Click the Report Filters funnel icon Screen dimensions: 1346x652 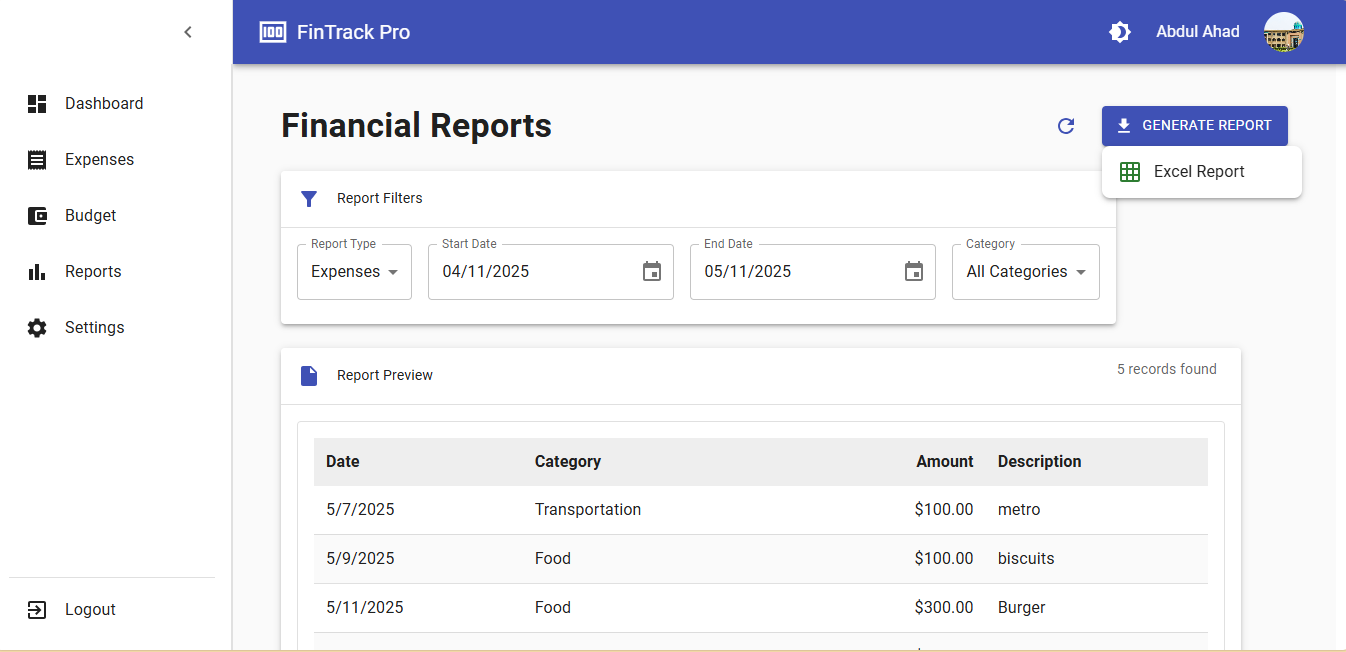coord(309,198)
